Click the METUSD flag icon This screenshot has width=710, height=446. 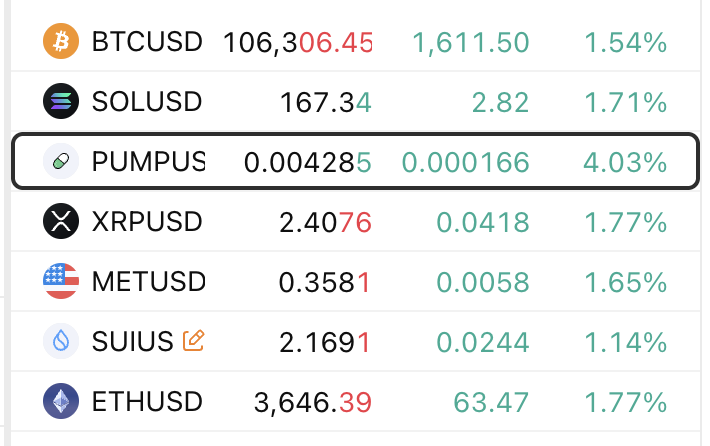[x=61, y=282]
